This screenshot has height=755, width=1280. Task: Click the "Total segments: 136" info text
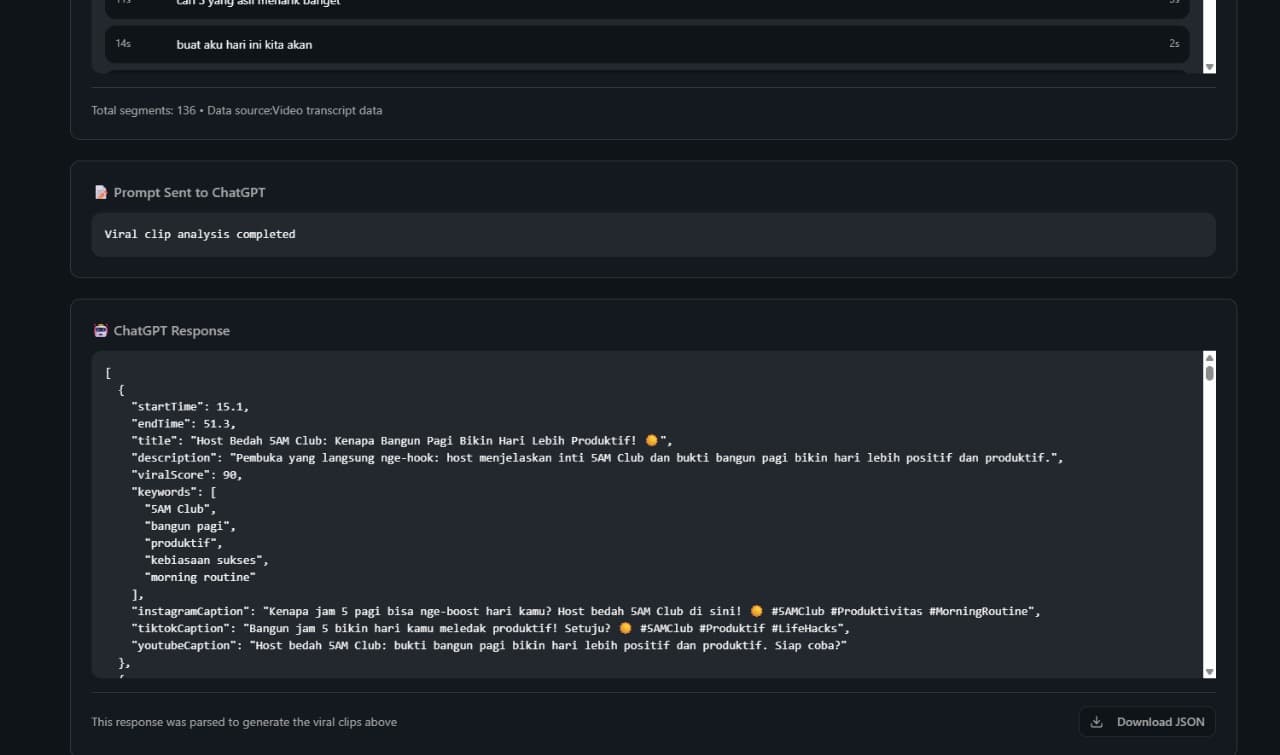tap(143, 110)
